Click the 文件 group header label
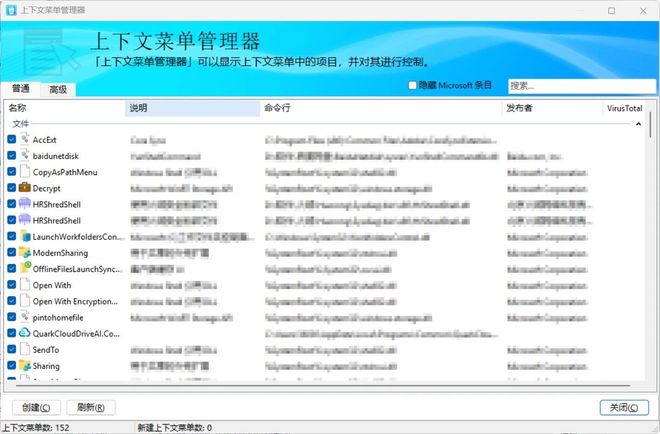Screen dimensions: 660x434 click(21, 124)
